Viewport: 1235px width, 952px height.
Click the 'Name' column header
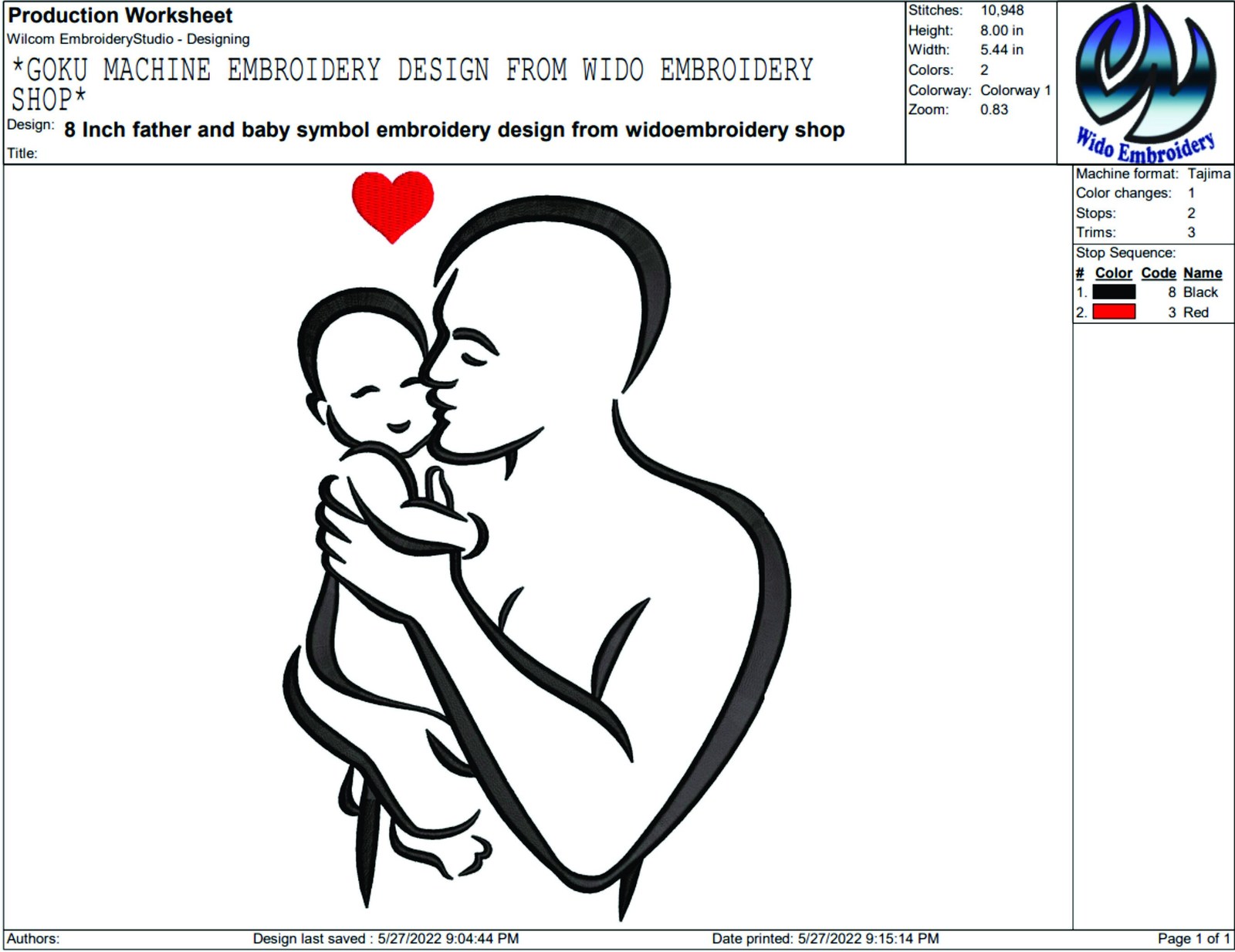(1203, 273)
